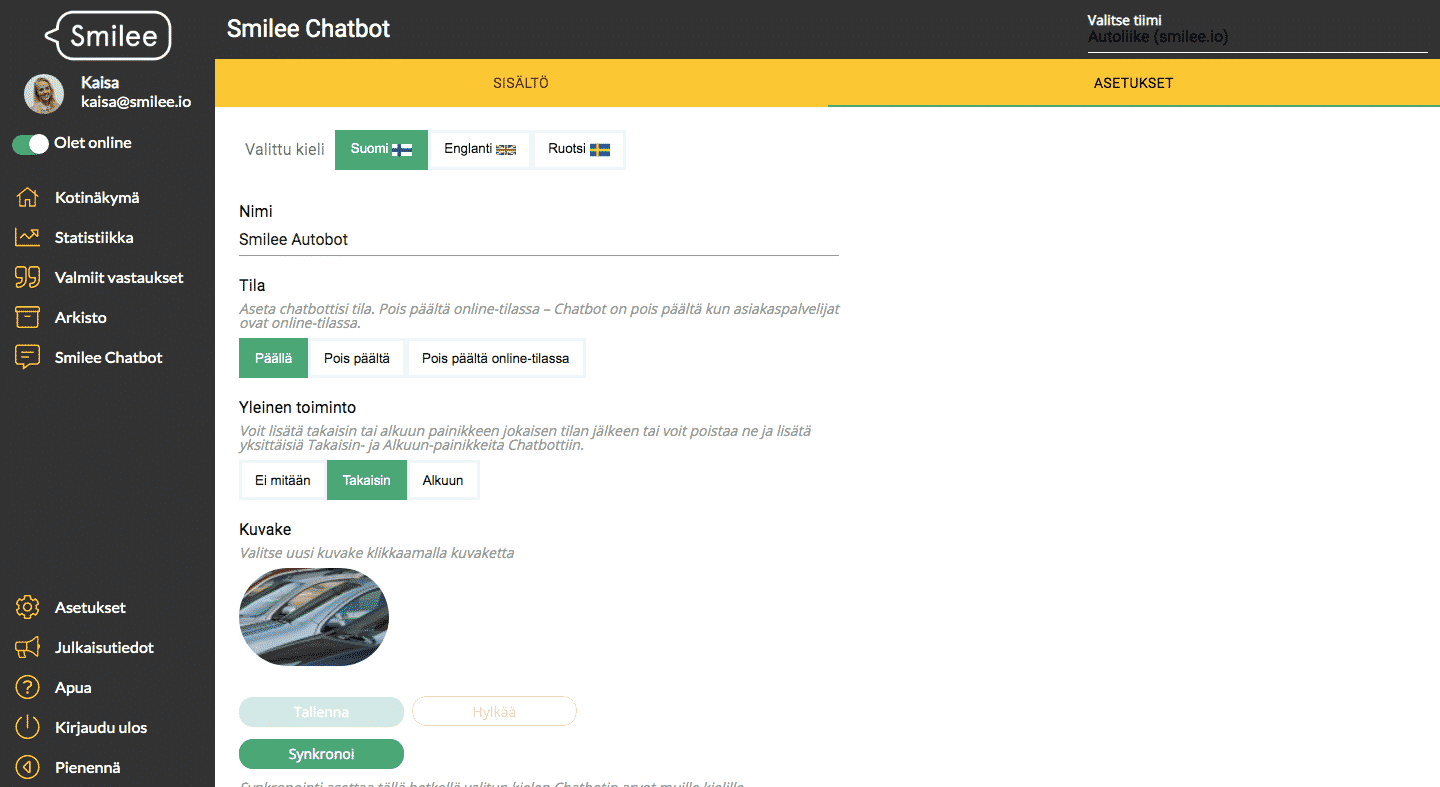
Task: Click the Kirjaudu ulos power icon
Action: tap(27, 728)
